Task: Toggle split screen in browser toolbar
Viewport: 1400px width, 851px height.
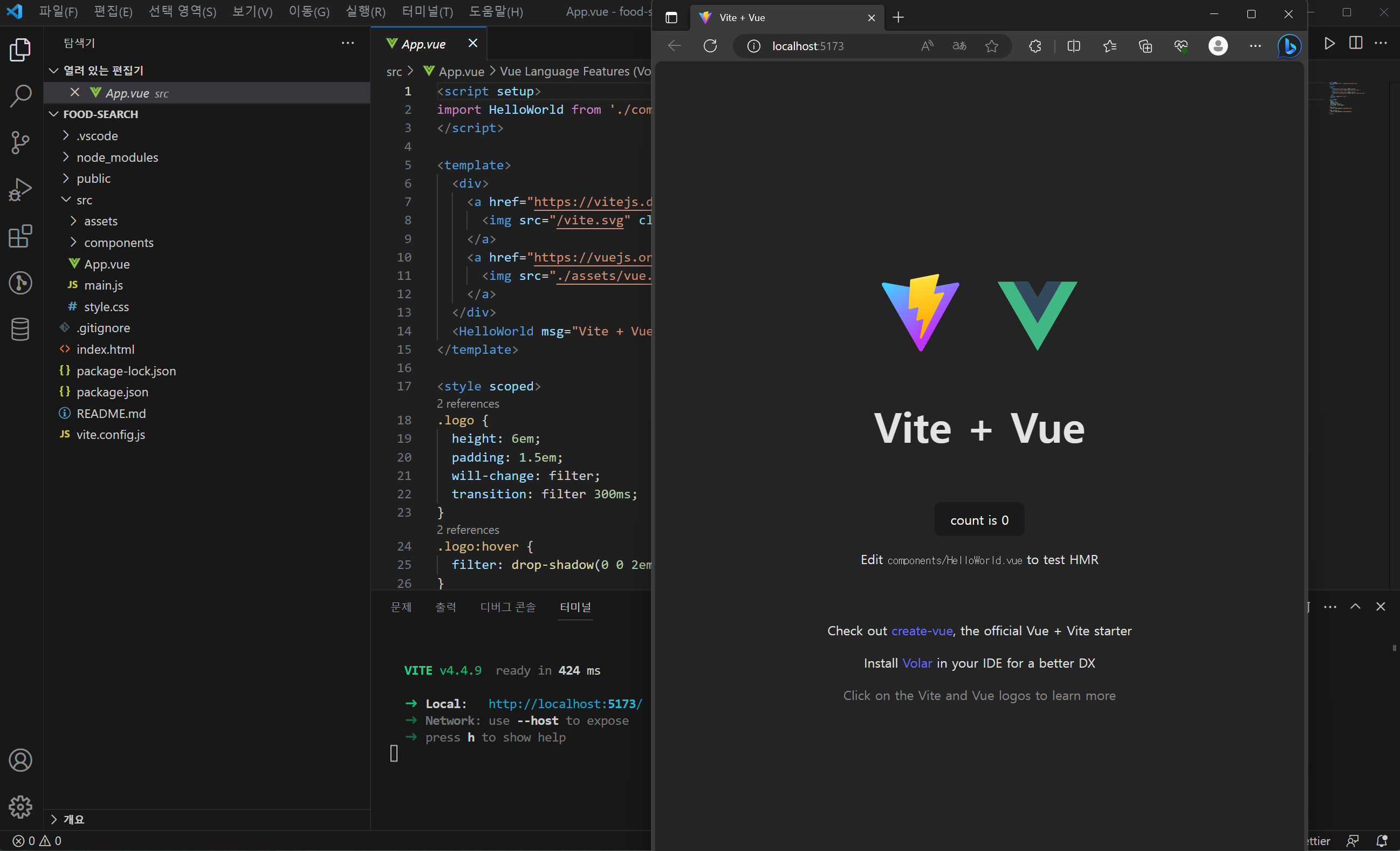Action: (x=1073, y=46)
